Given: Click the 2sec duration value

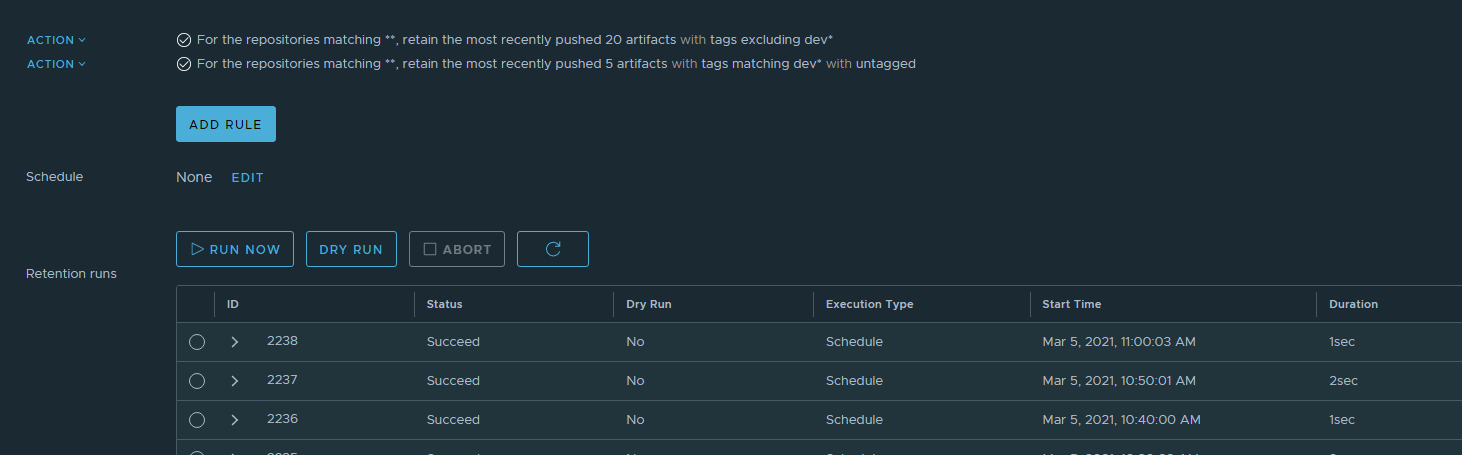Looking at the screenshot, I should [1342, 381].
